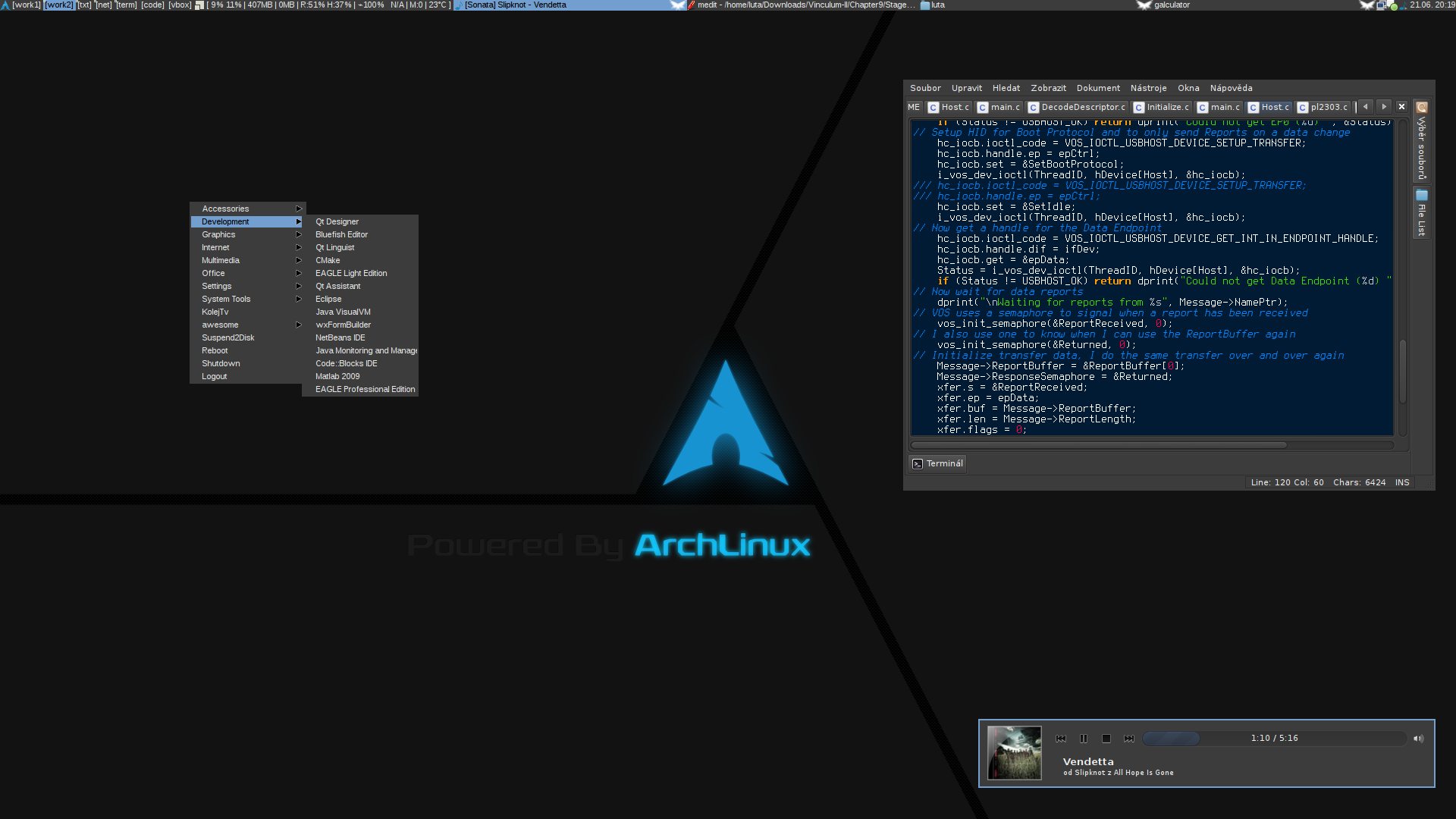Viewport: 1456px width, 819px height.
Task: Click the layout indicator icon after the vbox tag
Action: click(199, 5)
